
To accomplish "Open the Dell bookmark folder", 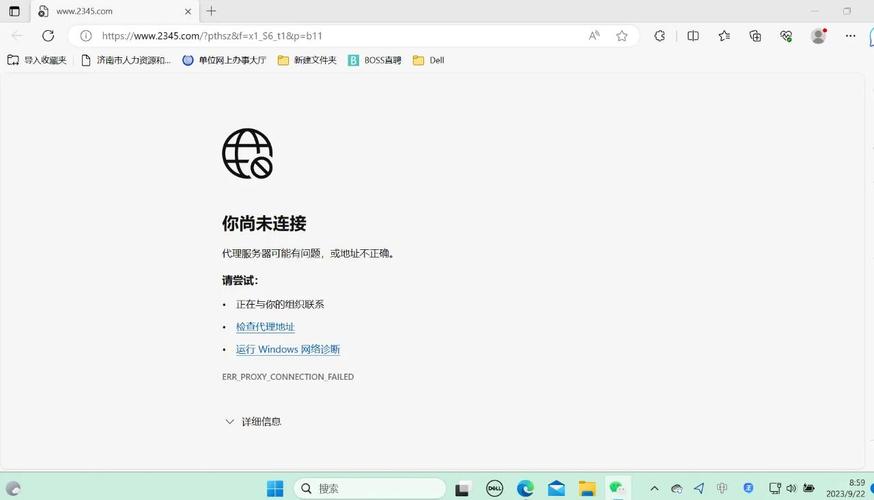I will coord(429,60).
